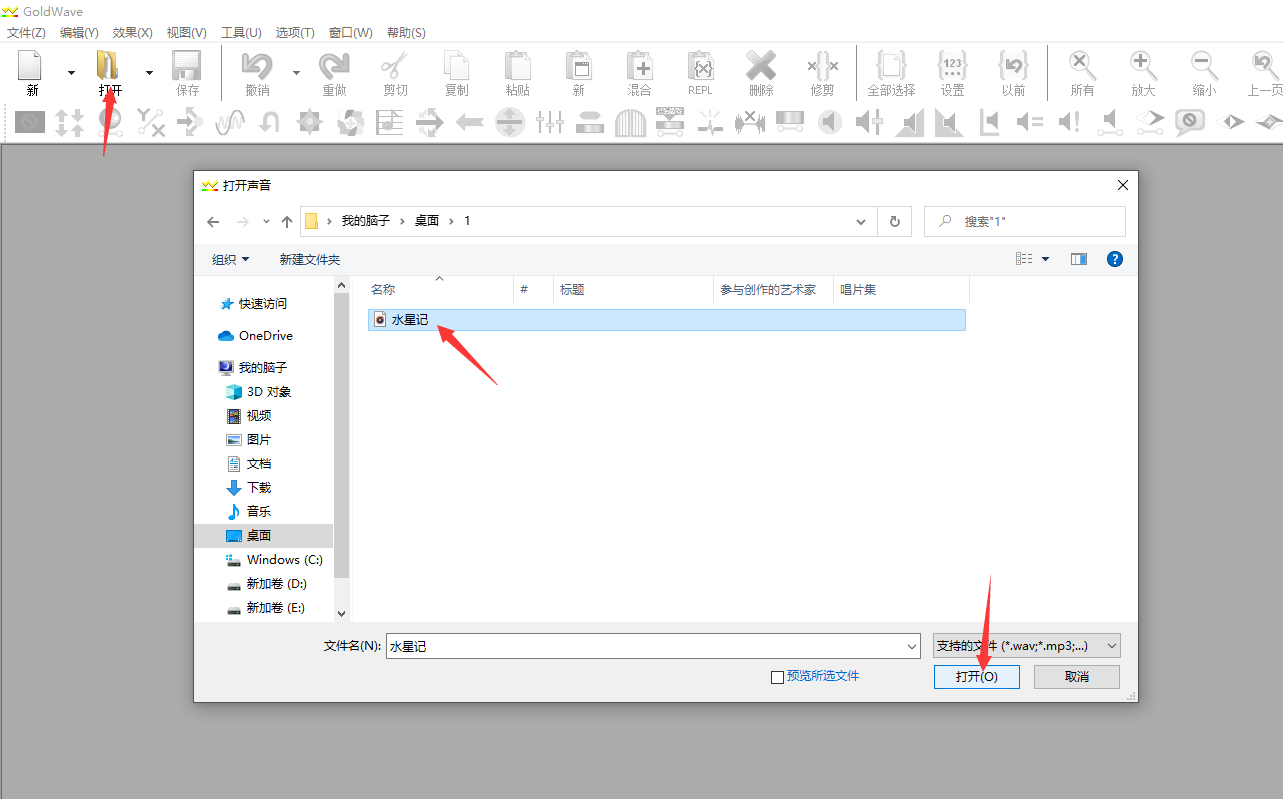Screen dimensions: 1283x799
Task: Click the back arrow in dialog
Action: pyautogui.click(x=213, y=221)
